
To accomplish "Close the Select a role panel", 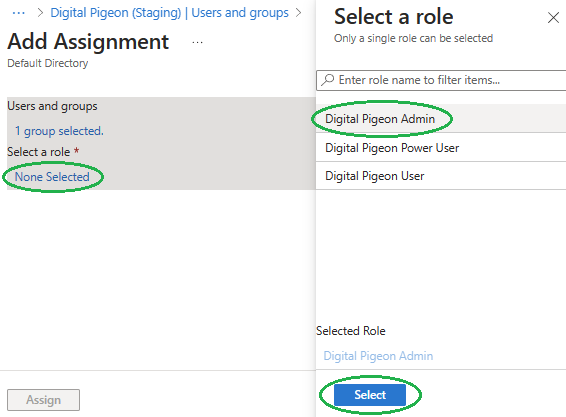I will click(553, 17).
